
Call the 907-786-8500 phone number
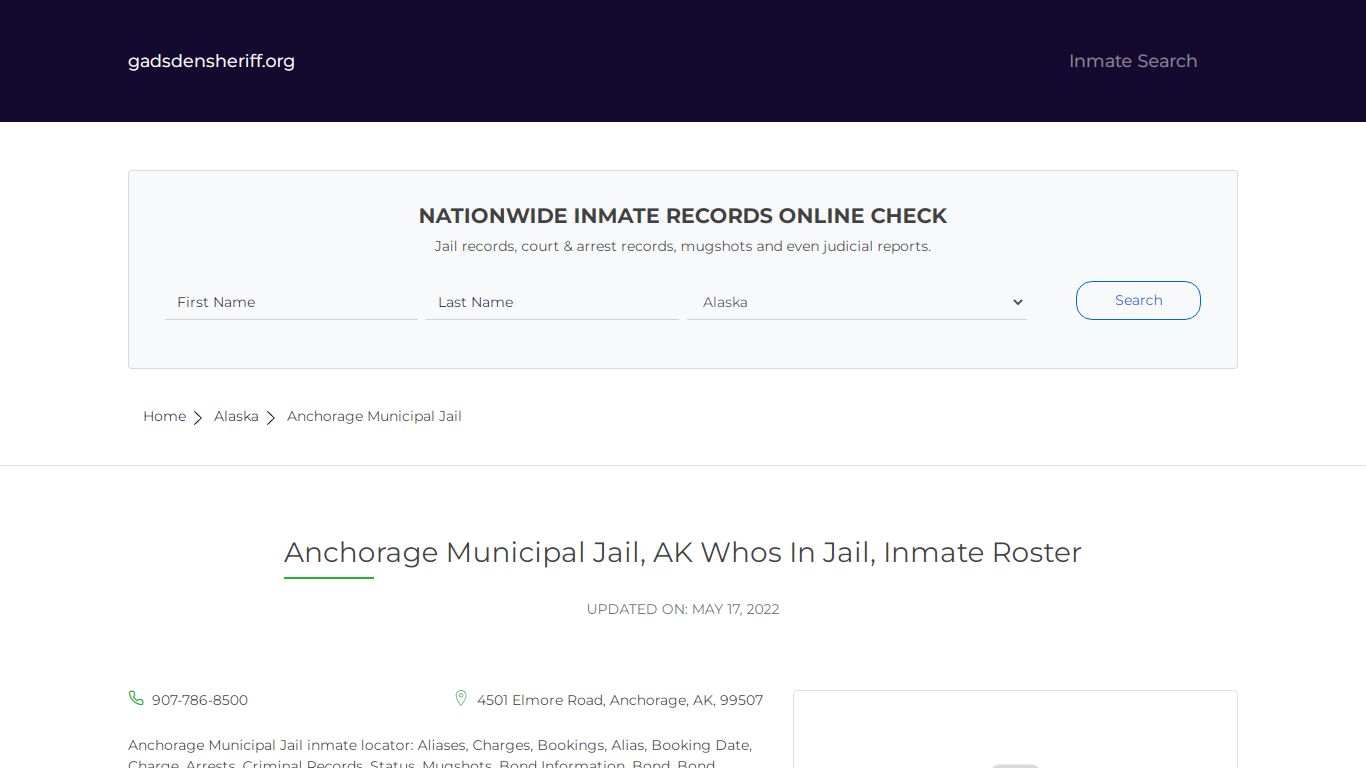(x=200, y=700)
